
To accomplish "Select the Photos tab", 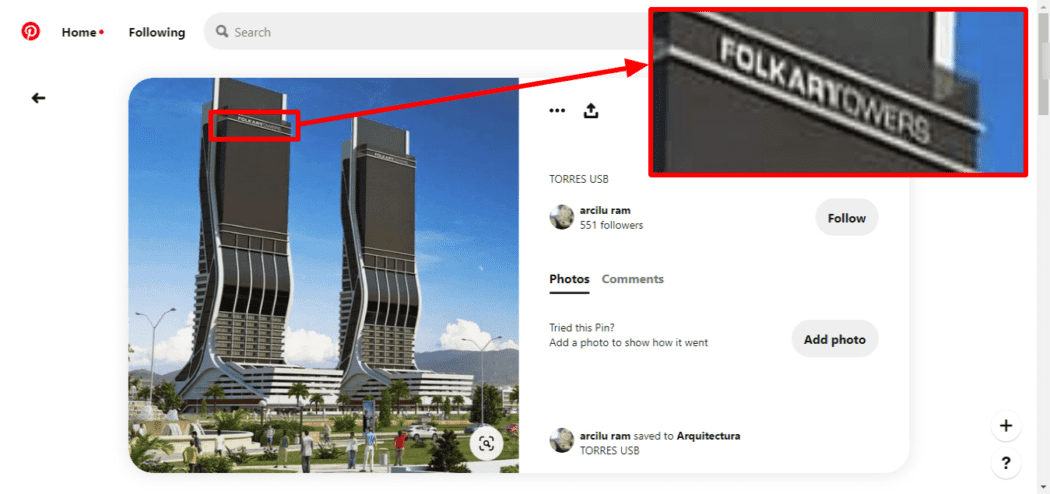I will [x=569, y=279].
